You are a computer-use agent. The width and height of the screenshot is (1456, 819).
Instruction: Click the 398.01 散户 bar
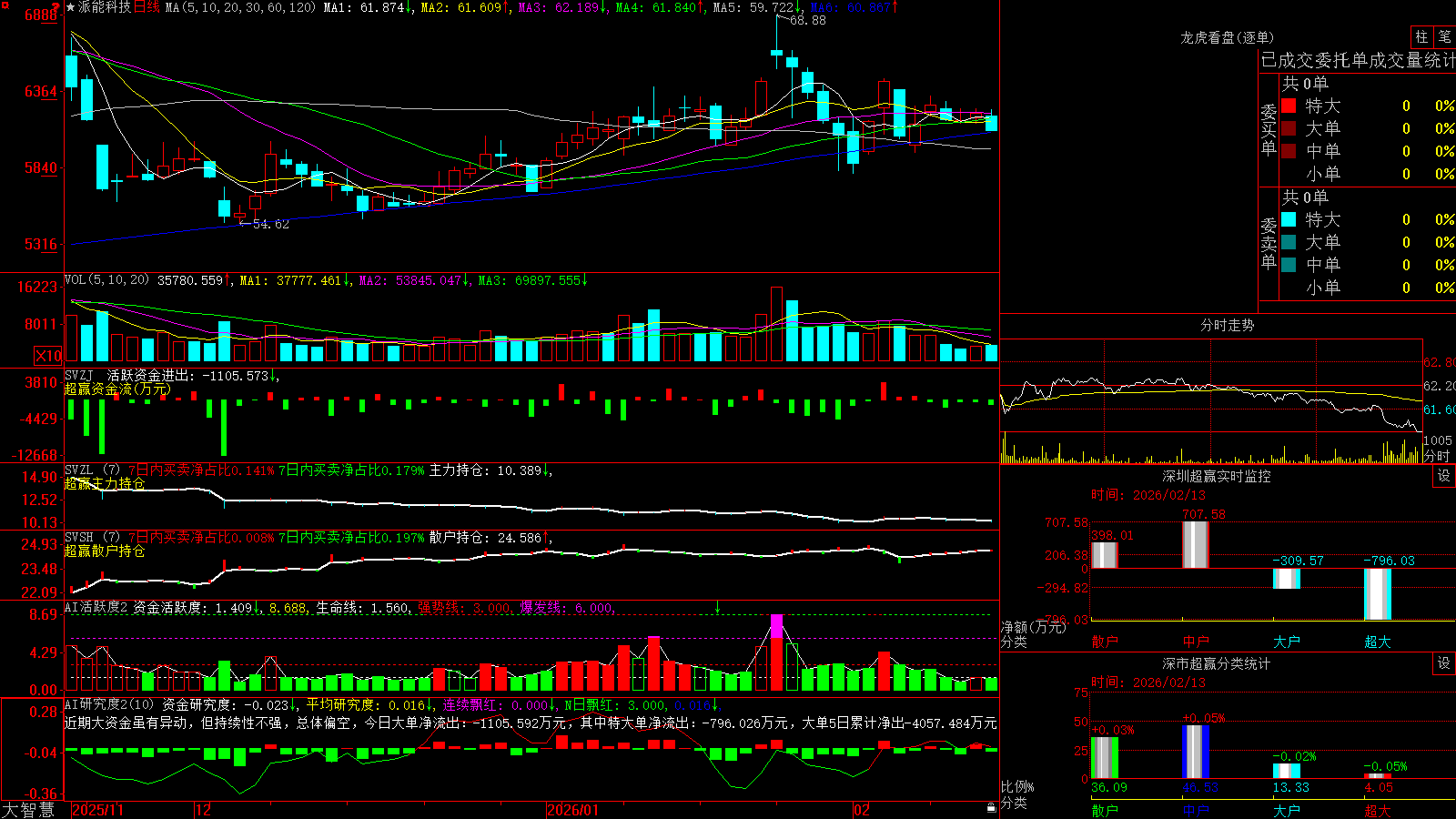click(1104, 555)
